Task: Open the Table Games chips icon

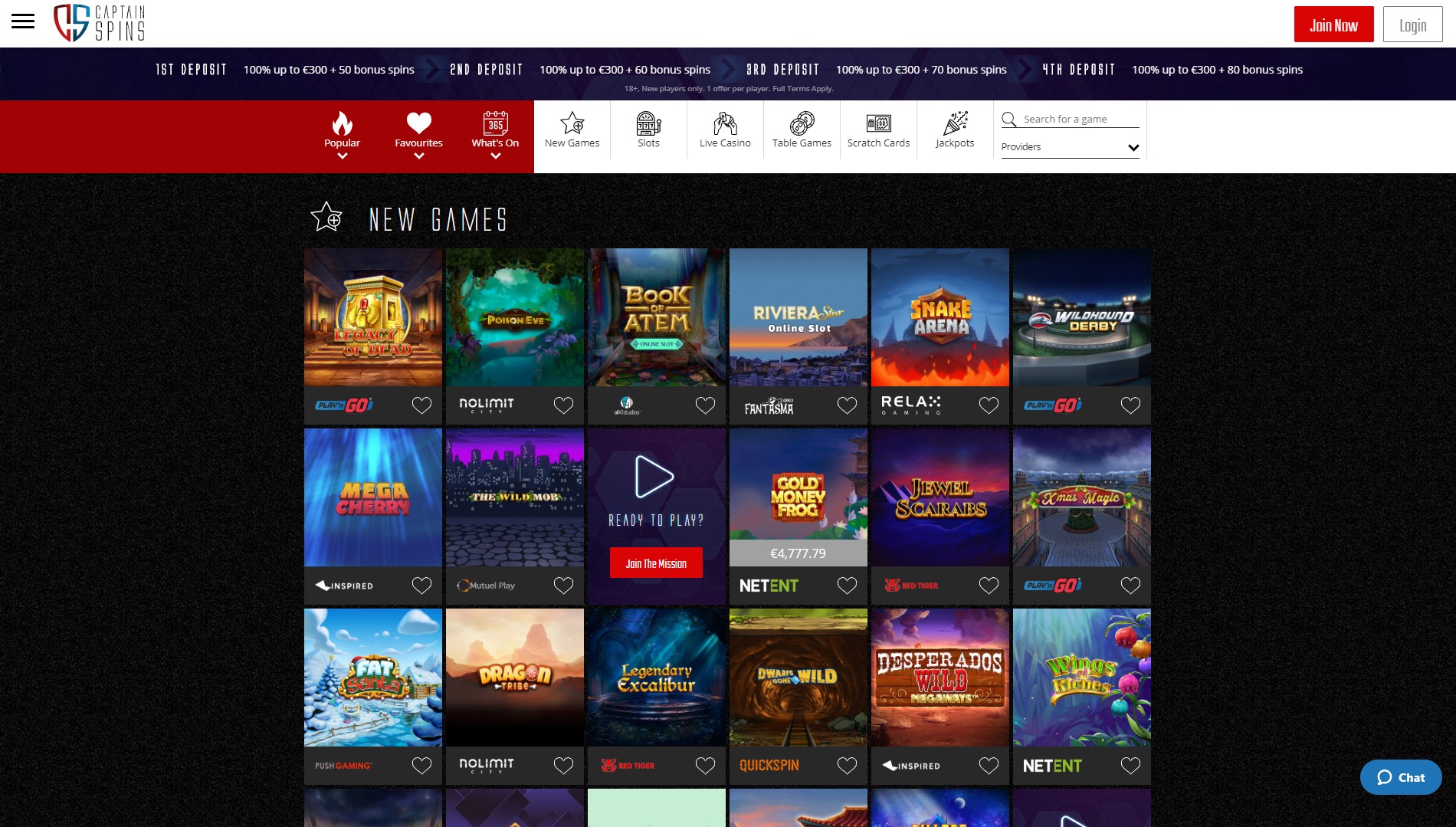Action: coord(802,123)
